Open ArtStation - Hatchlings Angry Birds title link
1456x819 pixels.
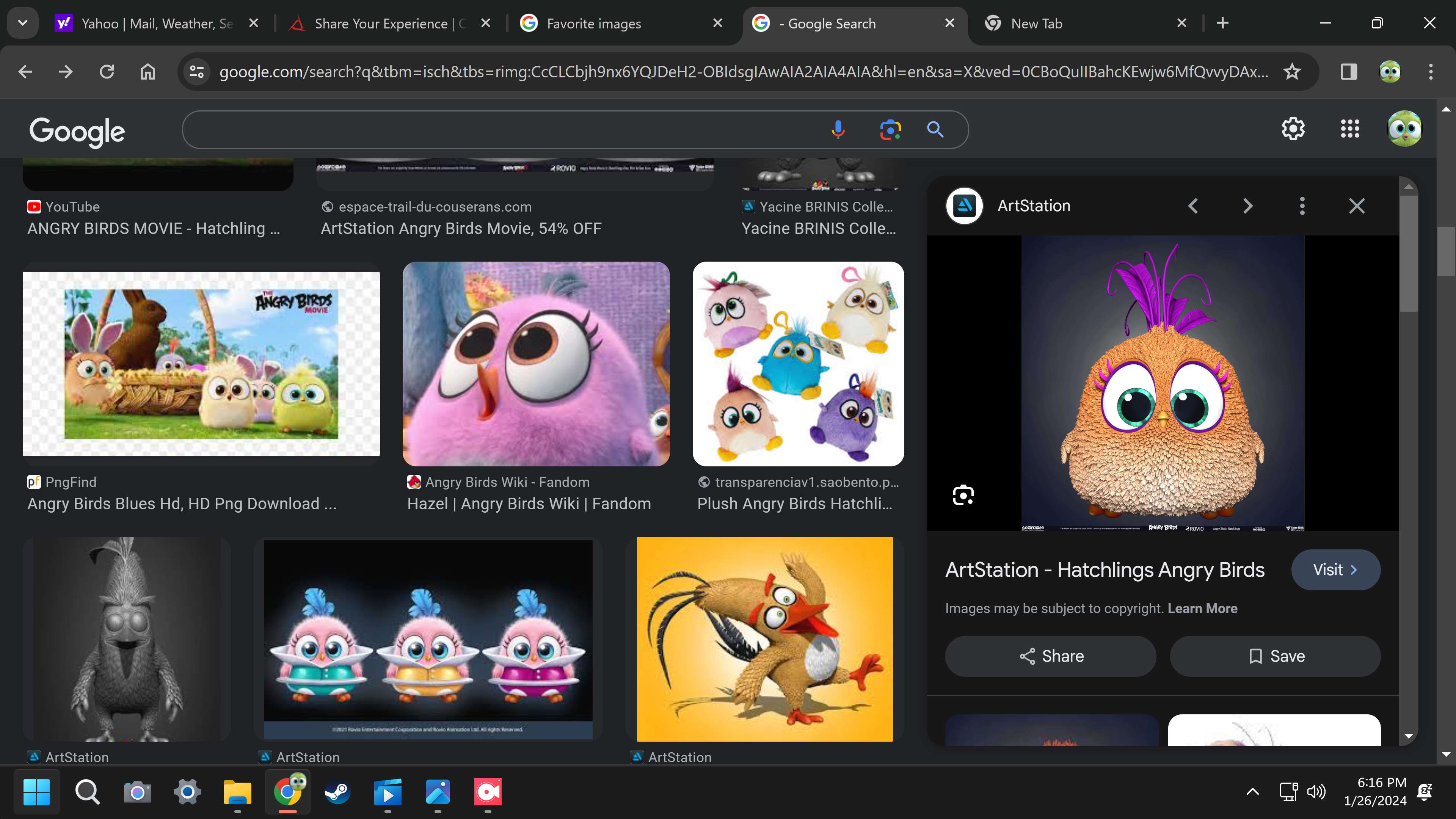1105,570
